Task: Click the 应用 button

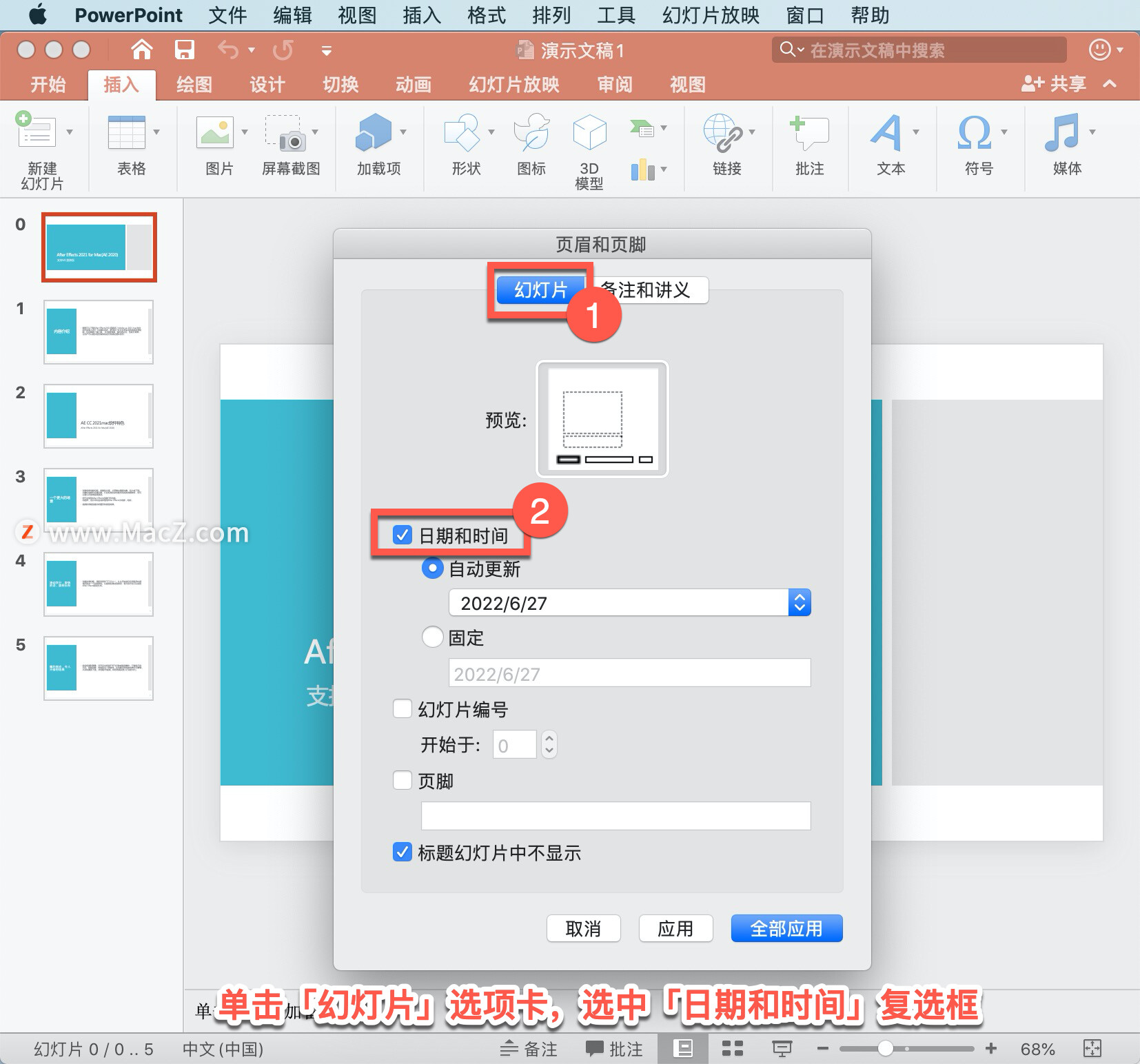Action: [675, 928]
